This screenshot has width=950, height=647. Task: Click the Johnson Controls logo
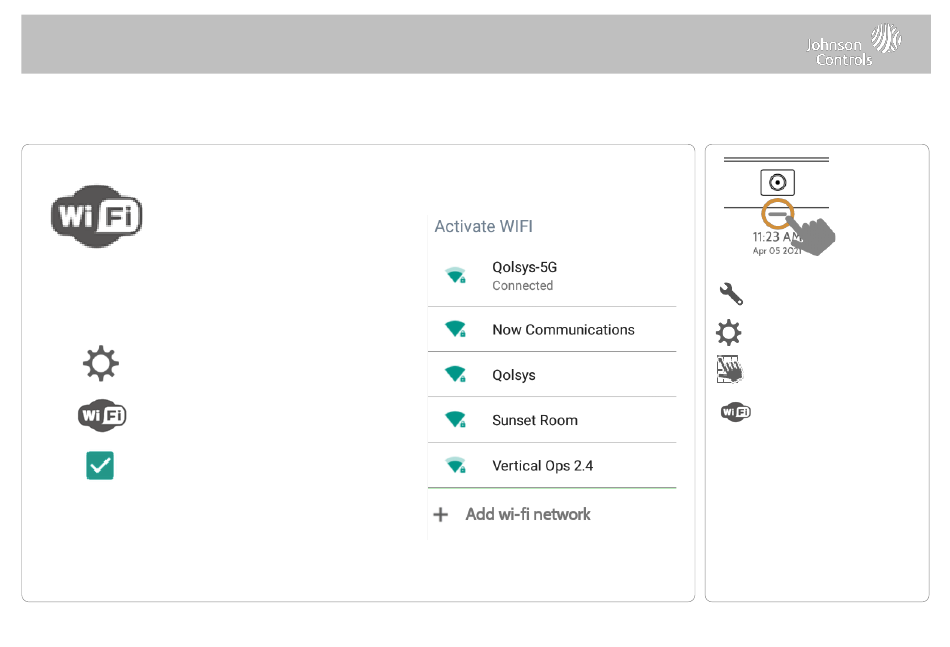pyautogui.click(x=853, y=44)
